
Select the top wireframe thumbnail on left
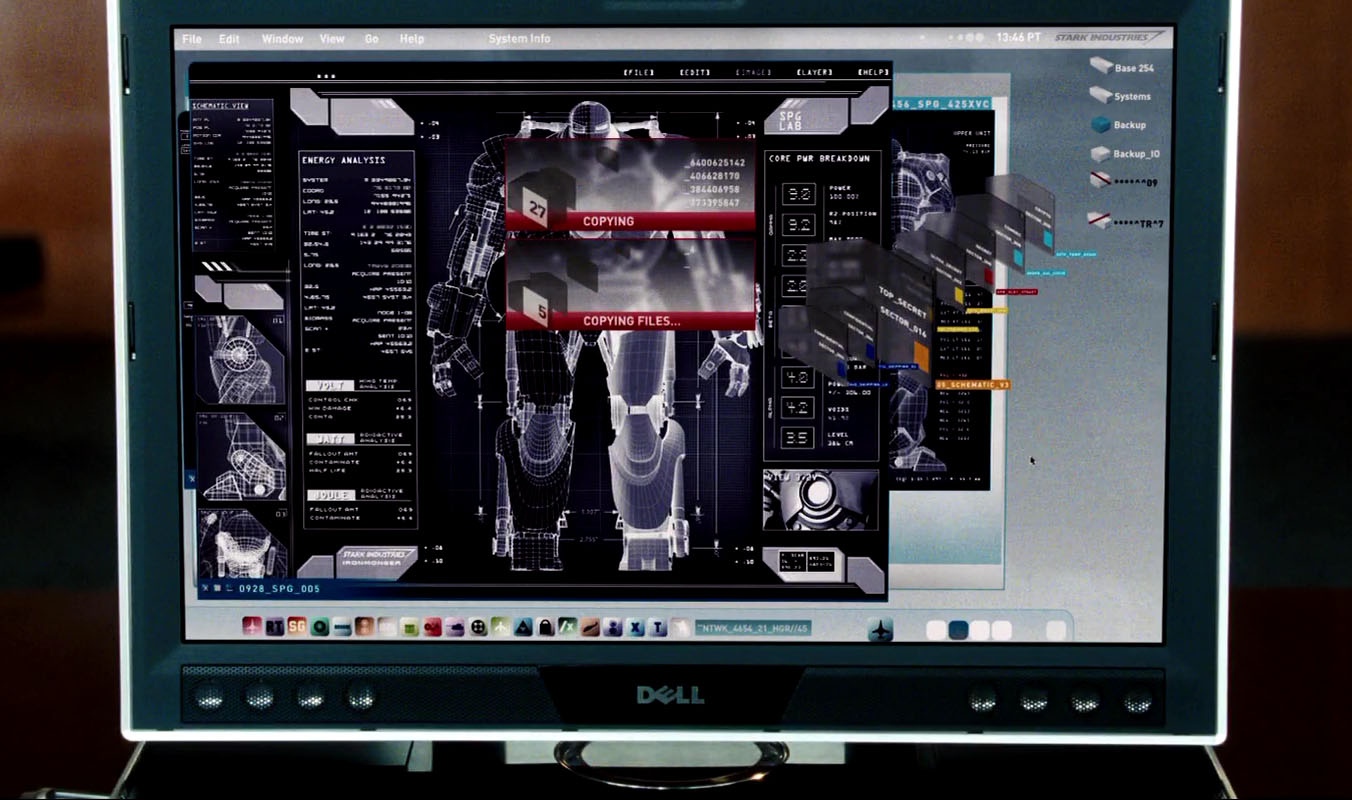pos(241,360)
